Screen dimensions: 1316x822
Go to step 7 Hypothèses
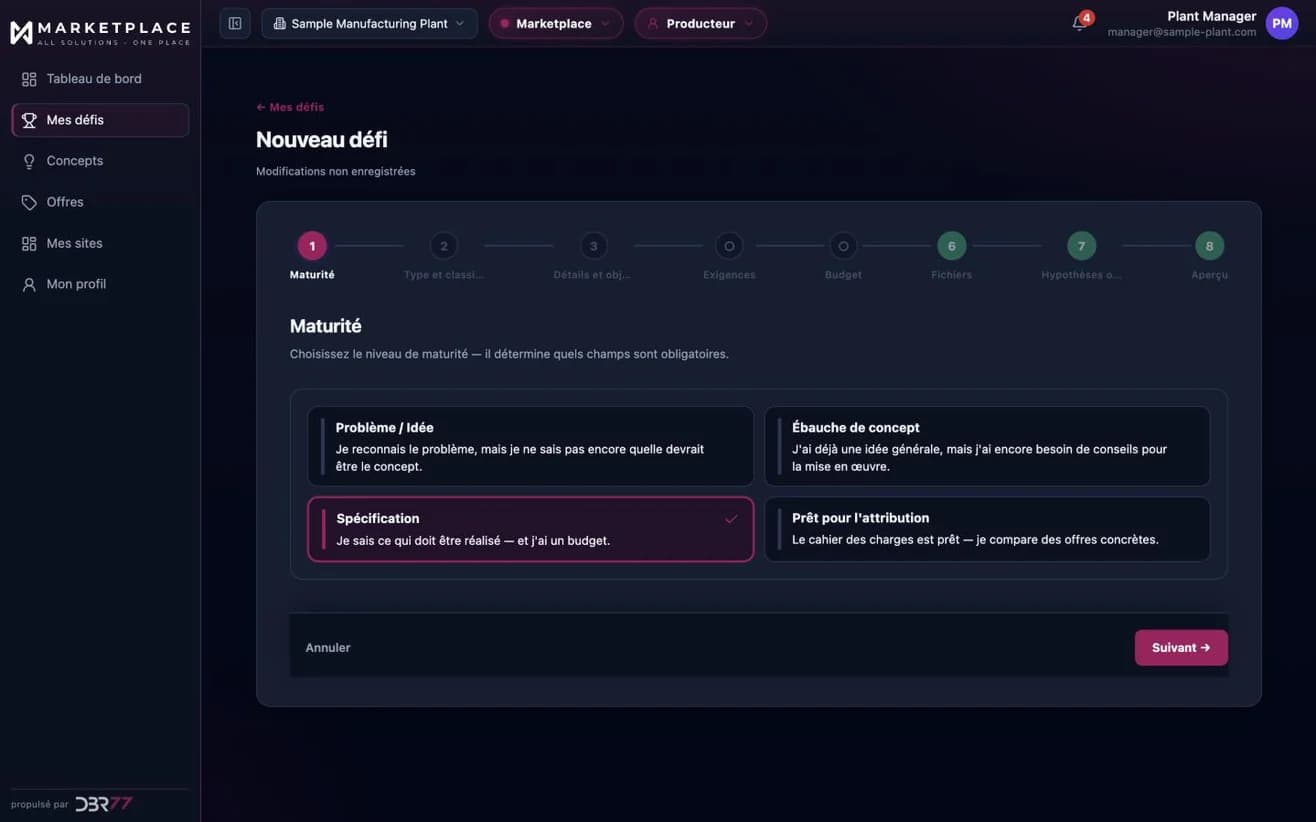coord(1081,246)
